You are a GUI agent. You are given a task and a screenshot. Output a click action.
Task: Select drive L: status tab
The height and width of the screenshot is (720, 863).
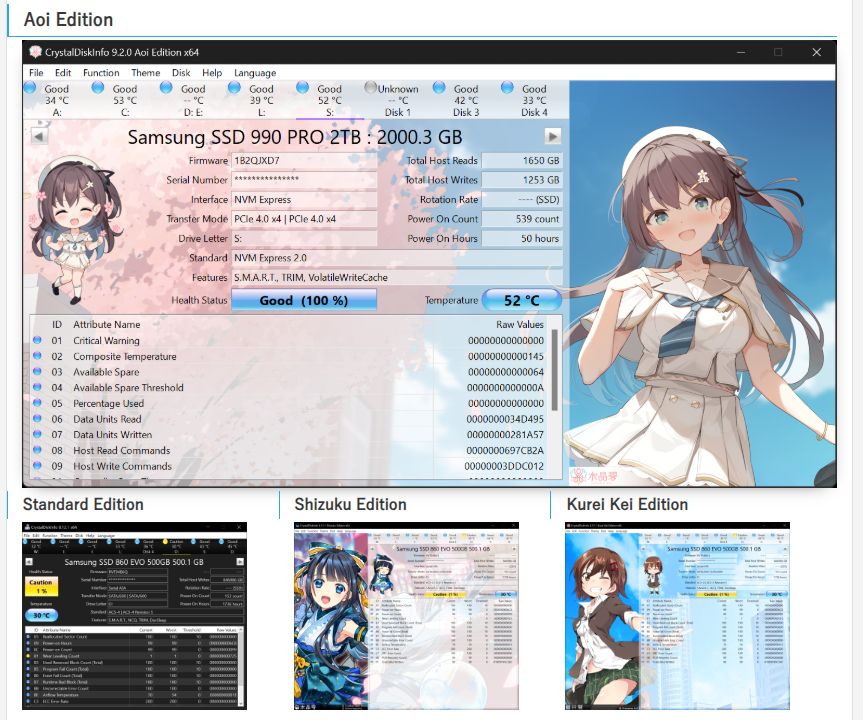(261, 100)
